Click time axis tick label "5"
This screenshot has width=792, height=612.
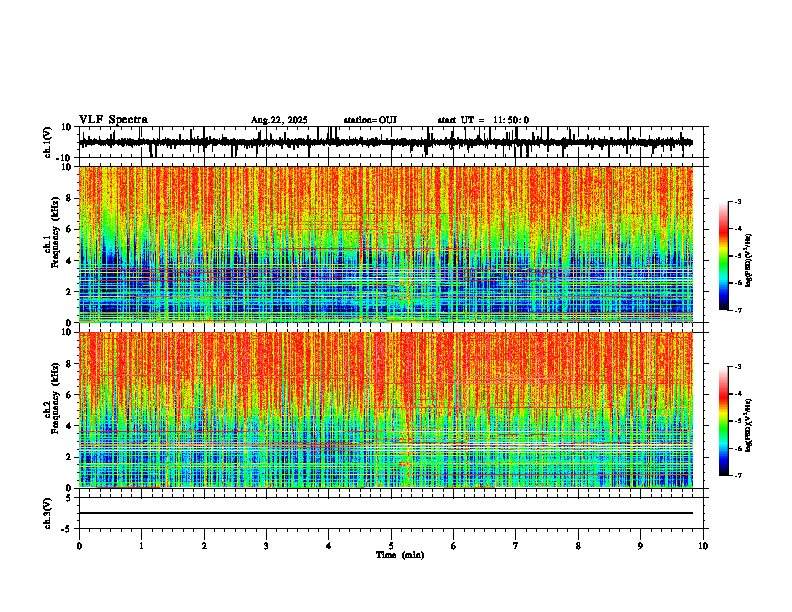pyautogui.click(x=391, y=546)
